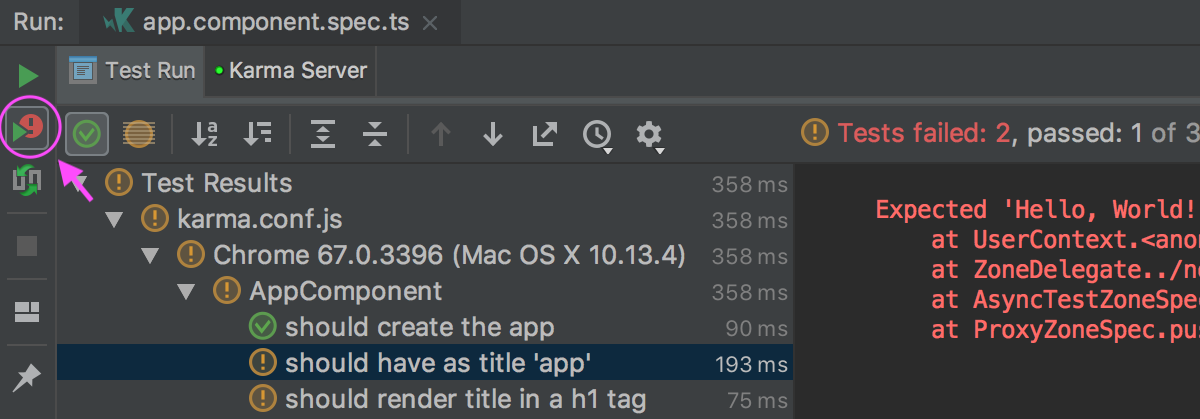Rerun failed tests with the red-badge icon
The image size is (1200, 419).
click(28, 130)
